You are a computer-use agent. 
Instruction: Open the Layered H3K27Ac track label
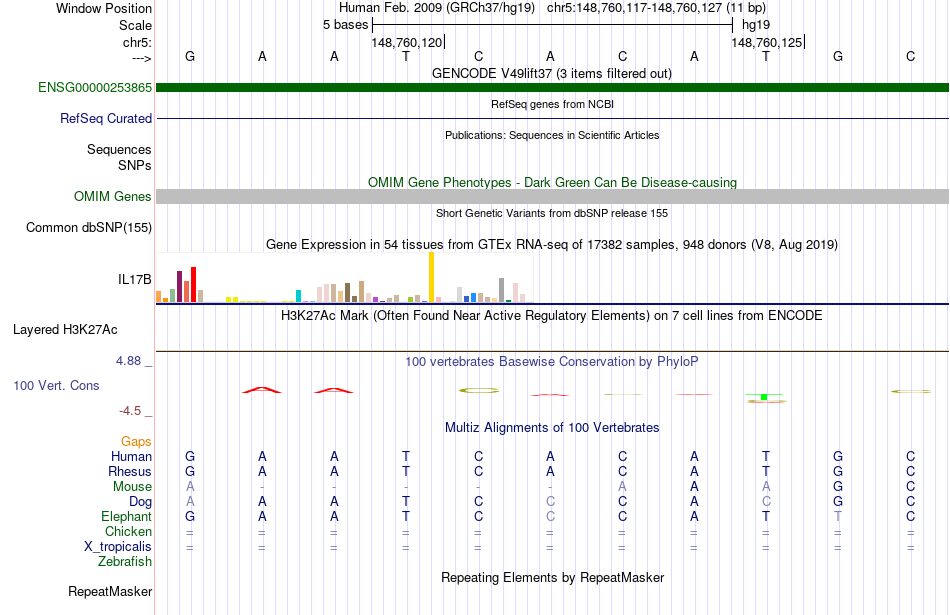(x=65, y=330)
